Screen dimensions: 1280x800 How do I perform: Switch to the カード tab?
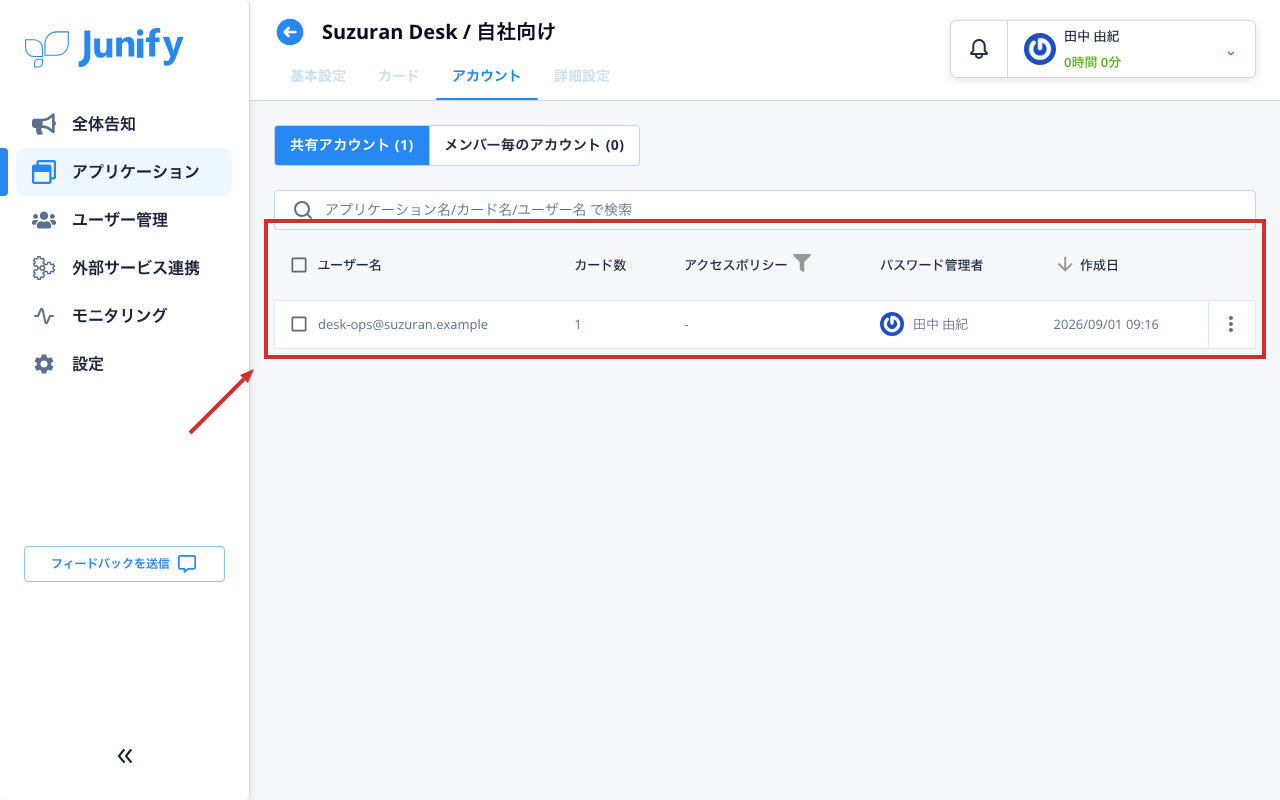click(399, 76)
